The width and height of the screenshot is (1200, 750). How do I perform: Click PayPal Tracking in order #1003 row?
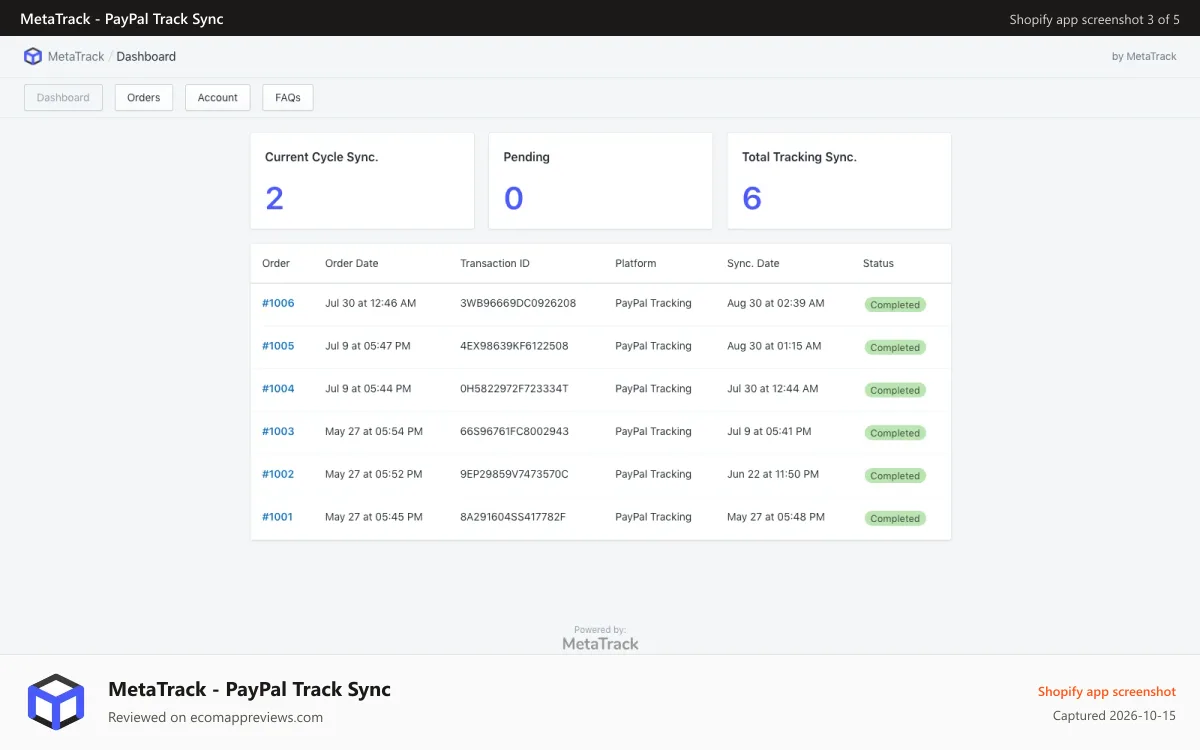[653, 432]
